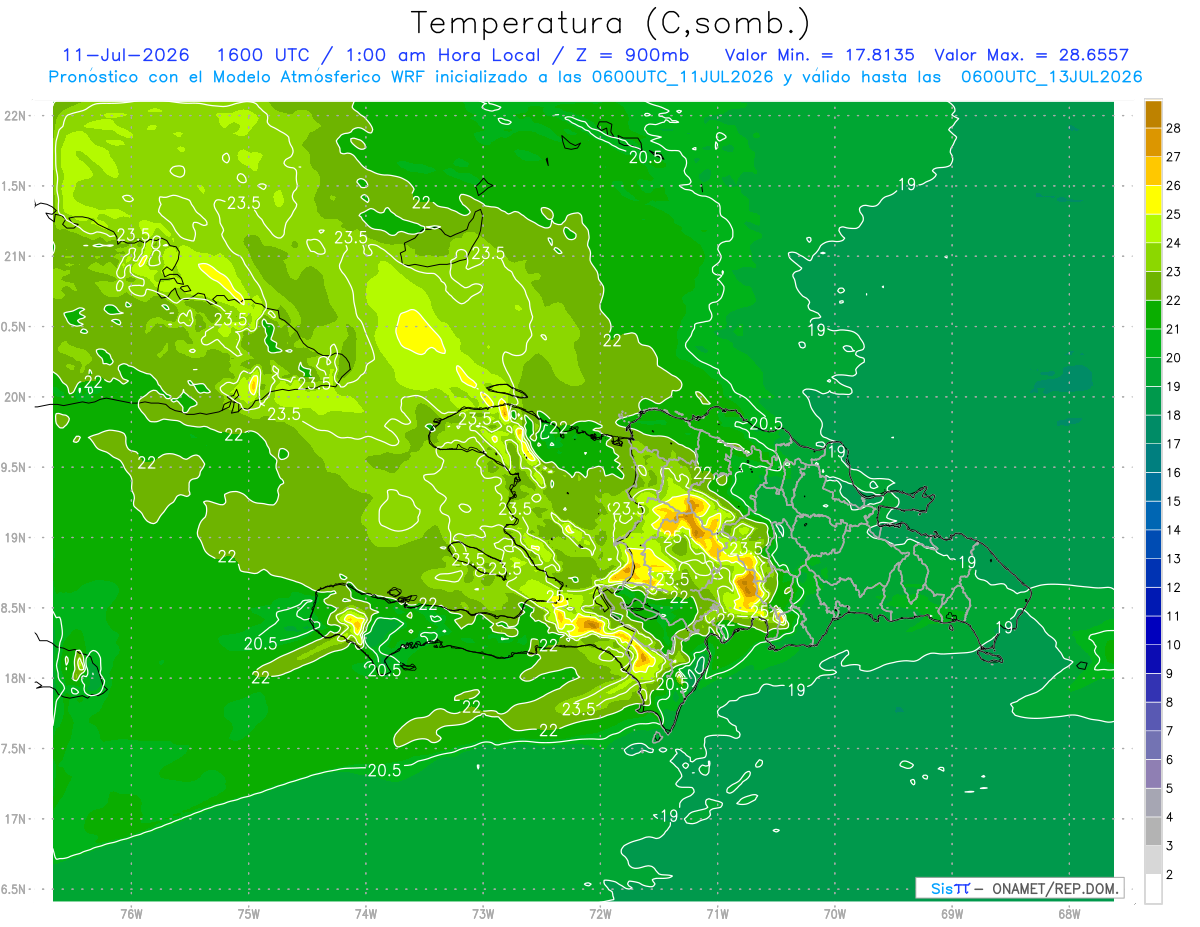Click the '75W' longitude axis label

(249, 913)
